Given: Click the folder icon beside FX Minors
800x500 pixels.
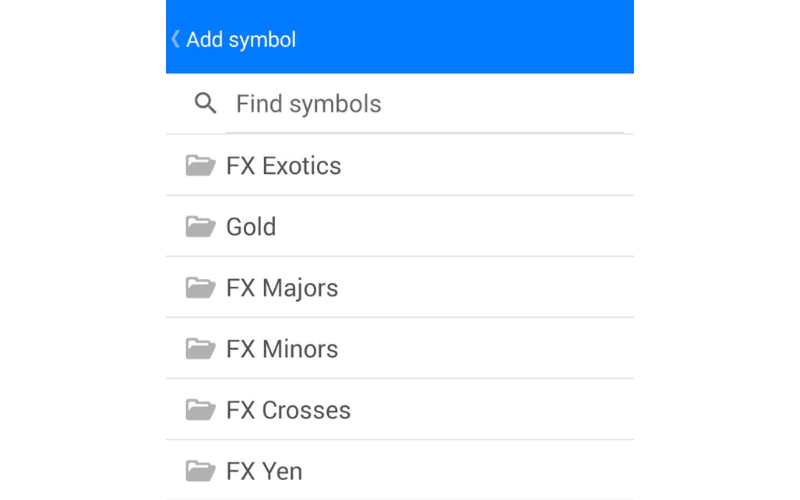Looking at the screenshot, I should [200, 348].
